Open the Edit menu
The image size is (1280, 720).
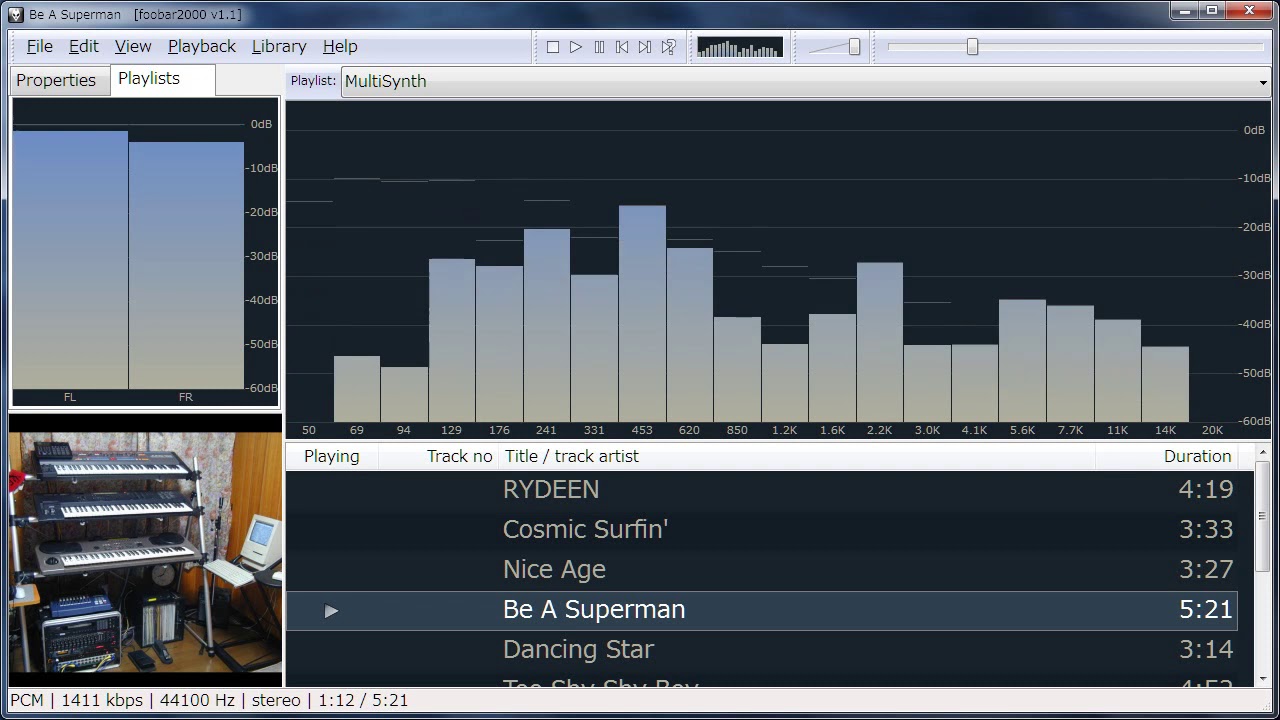84,46
